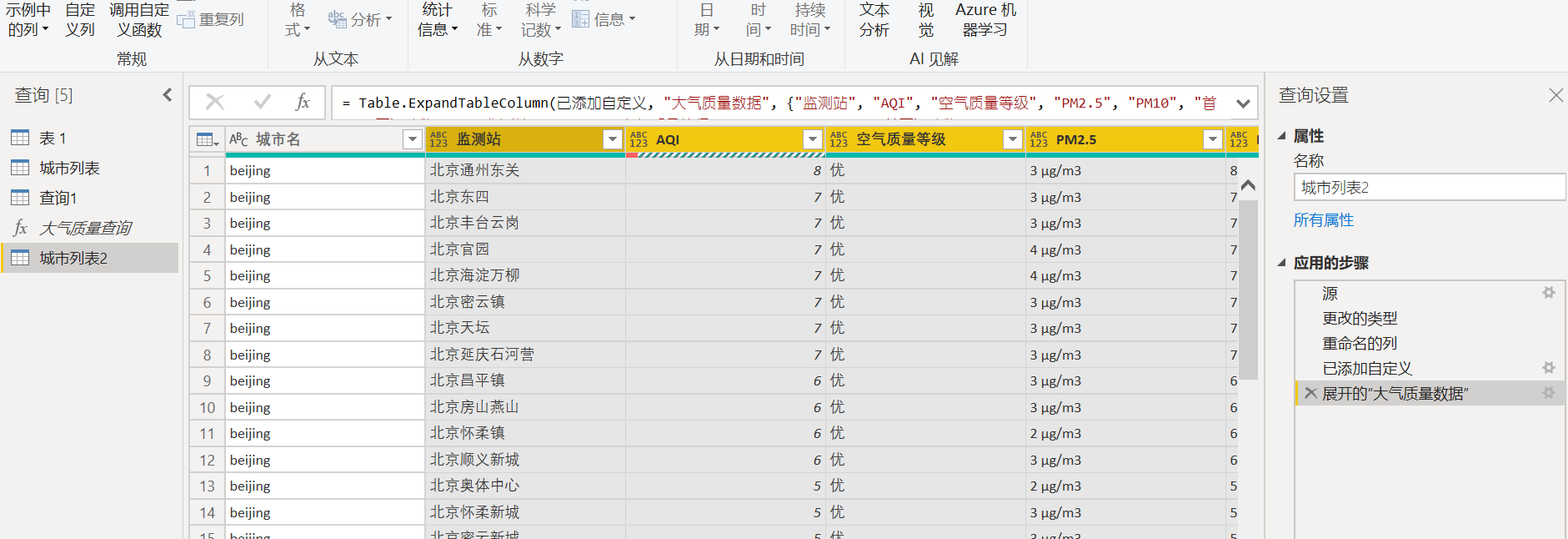The width and height of the screenshot is (1568, 539).
Task: Select query 城市列表
Action: tap(89, 168)
